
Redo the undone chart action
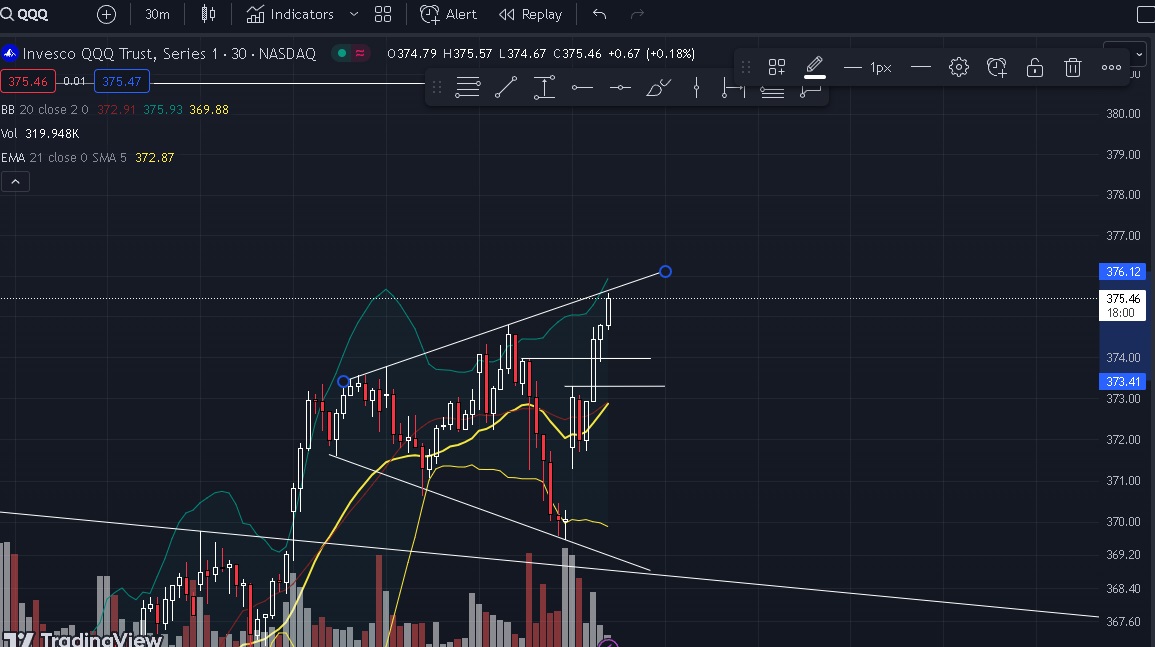637,14
